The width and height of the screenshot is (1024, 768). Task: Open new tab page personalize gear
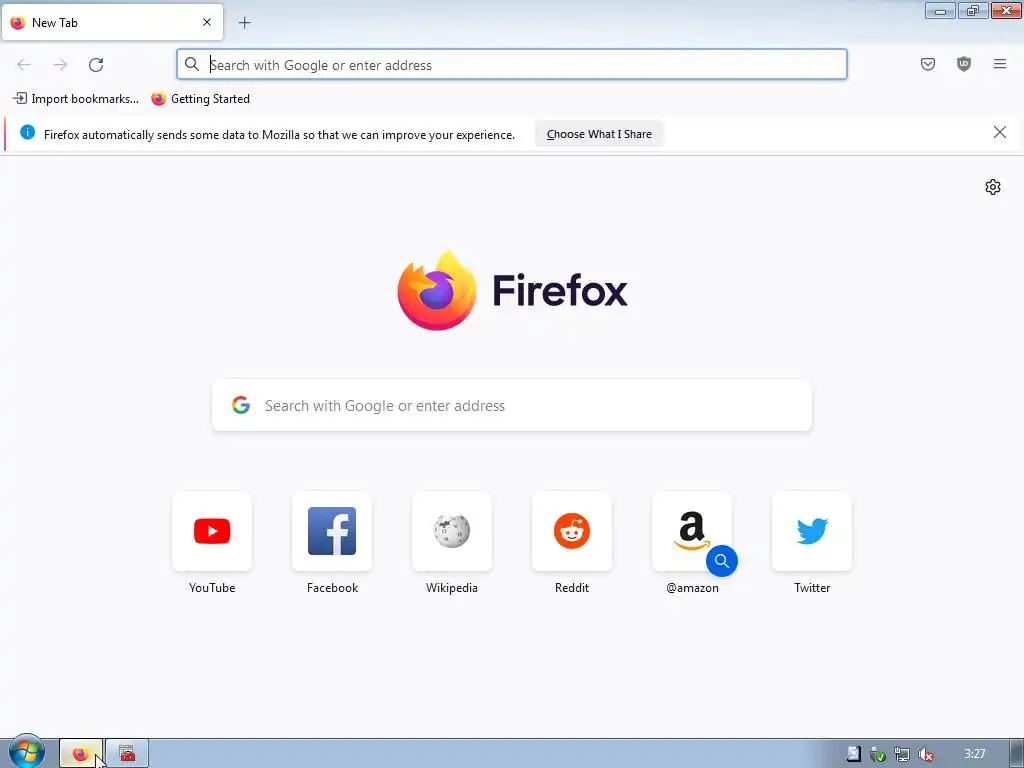992,187
